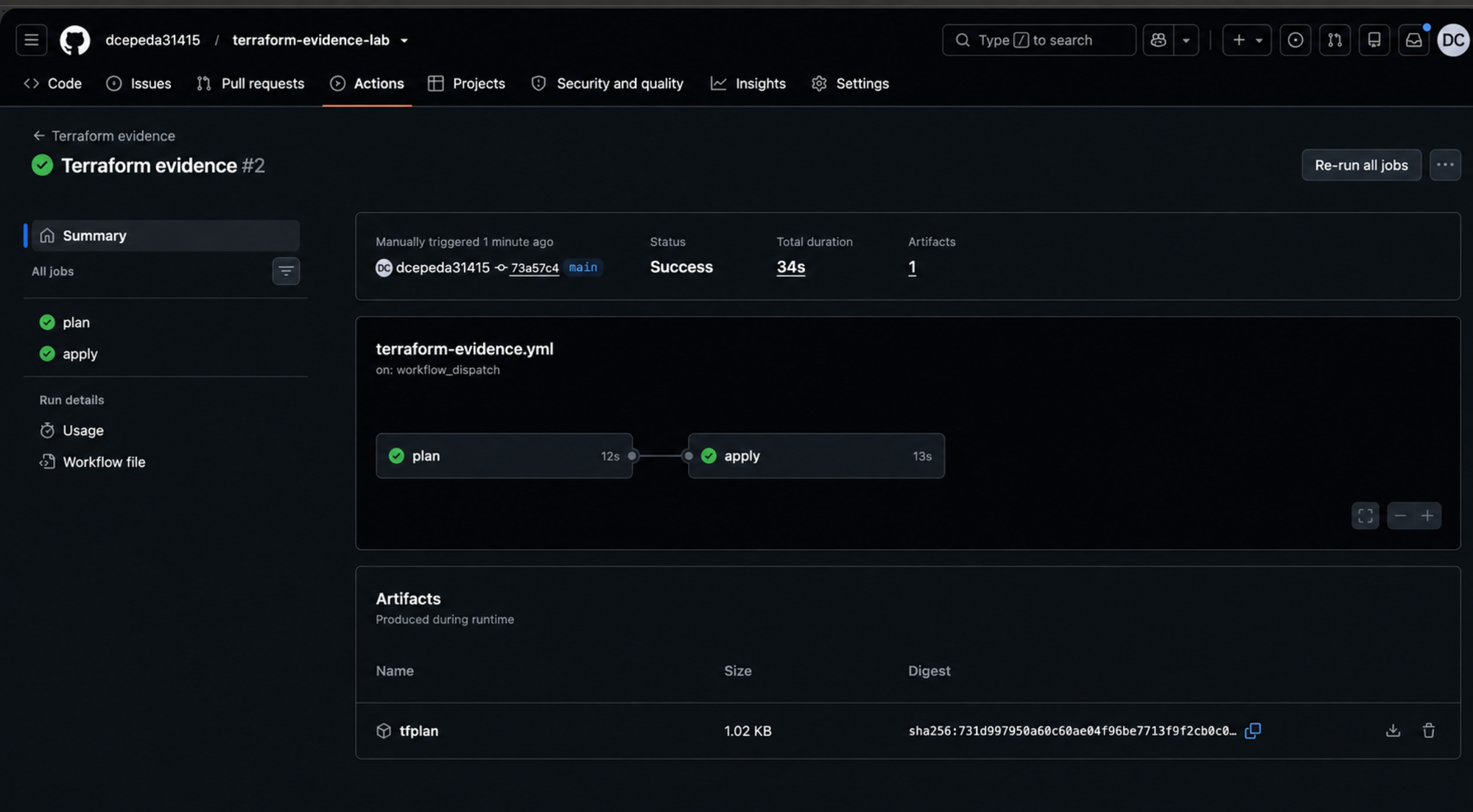The height and width of the screenshot is (812, 1473).
Task: Open the Projects tab
Action: 466,83
